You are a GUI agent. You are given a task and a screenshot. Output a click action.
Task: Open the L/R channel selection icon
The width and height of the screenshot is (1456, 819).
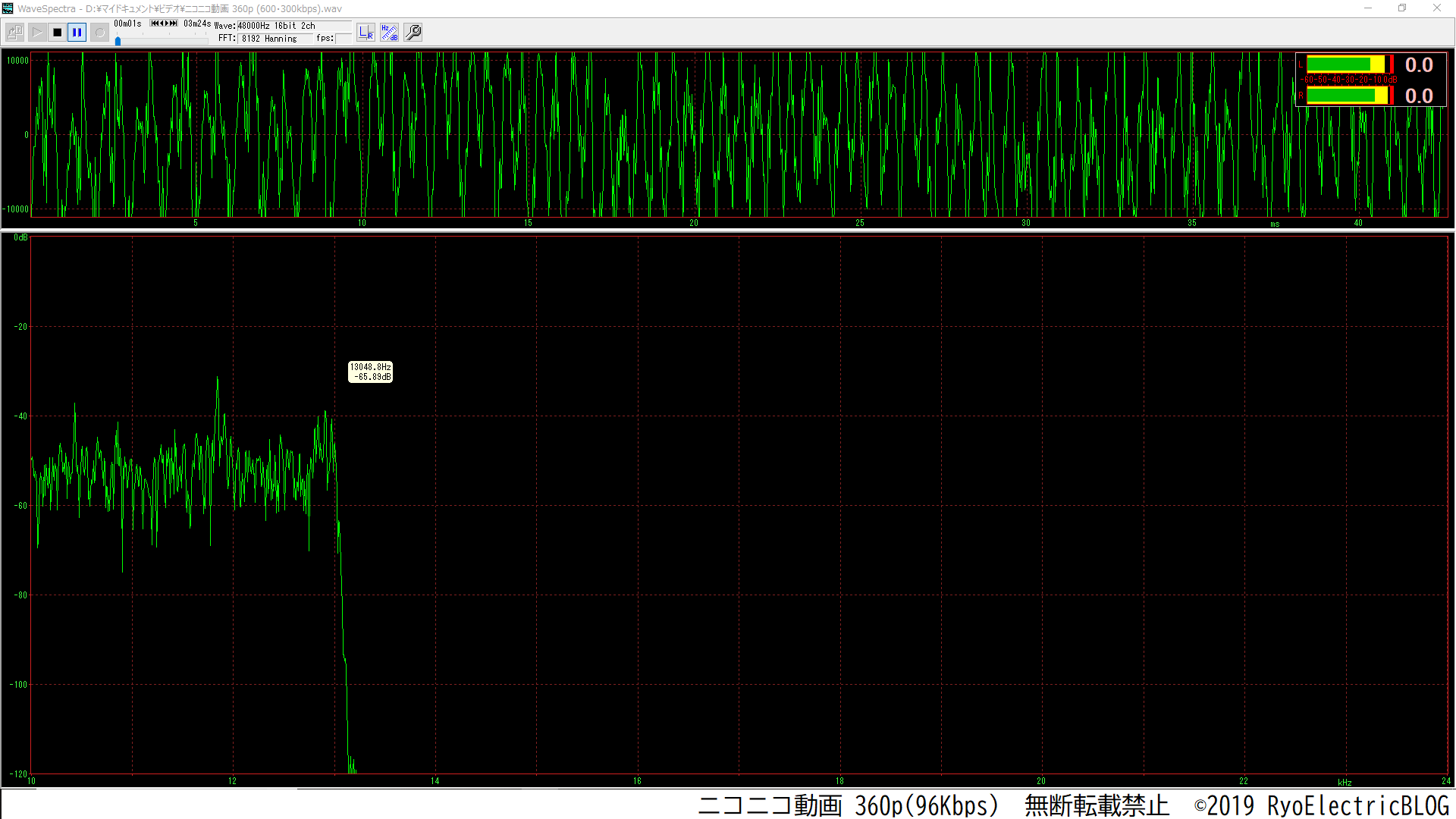(366, 33)
